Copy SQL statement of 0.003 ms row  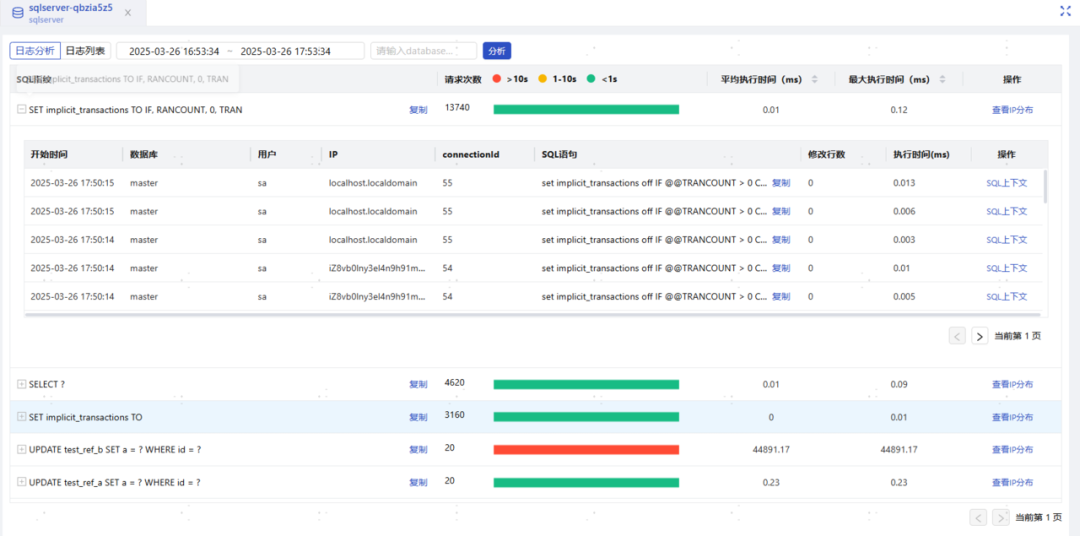point(781,240)
